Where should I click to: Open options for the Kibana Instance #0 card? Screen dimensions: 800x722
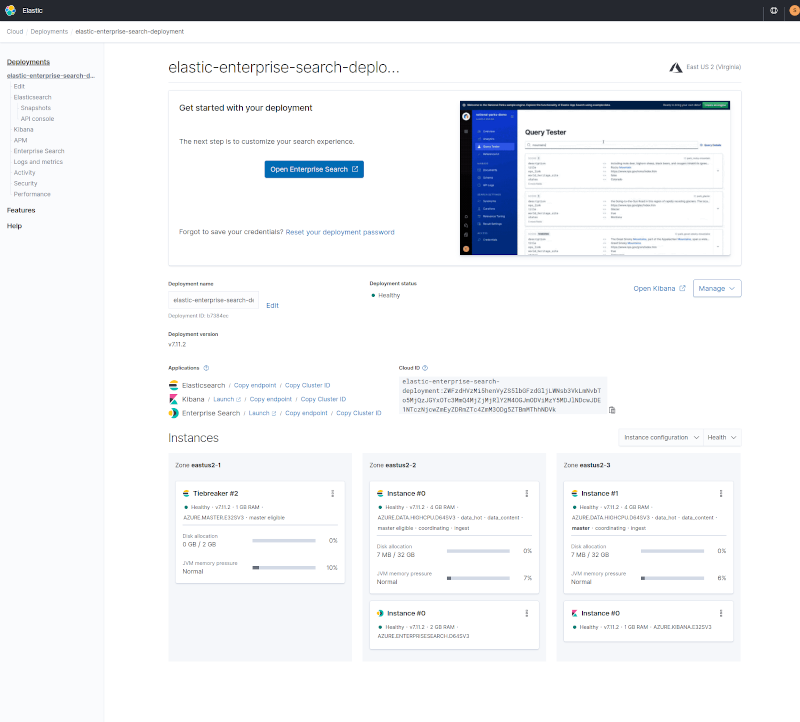tap(720, 612)
